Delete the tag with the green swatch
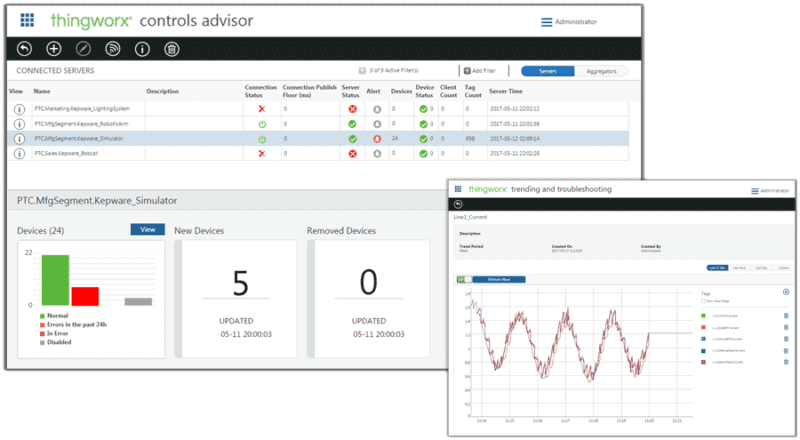Screen dimensions: 800x440 (x=786, y=316)
